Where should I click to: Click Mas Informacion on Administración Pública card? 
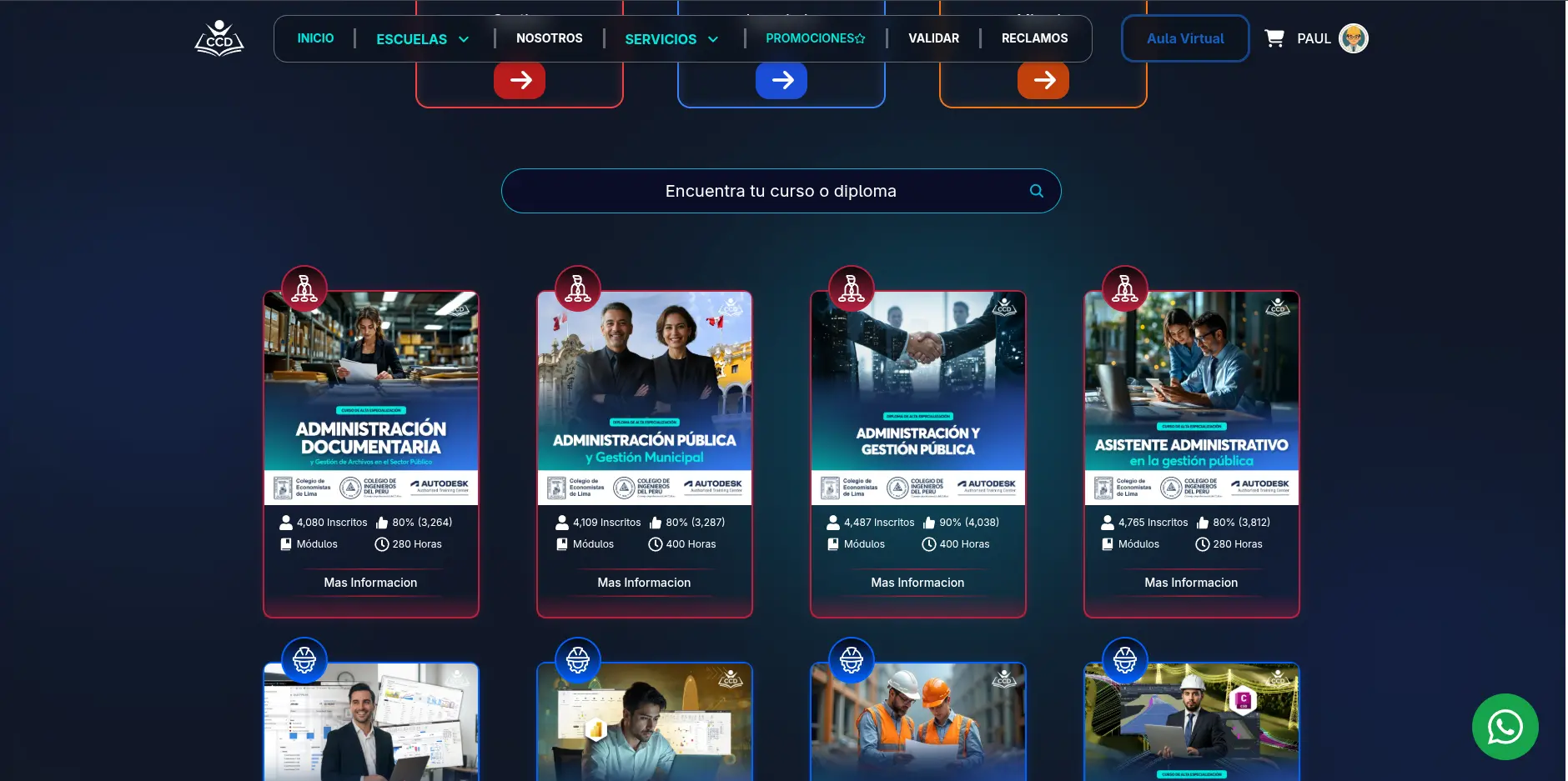tap(644, 583)
